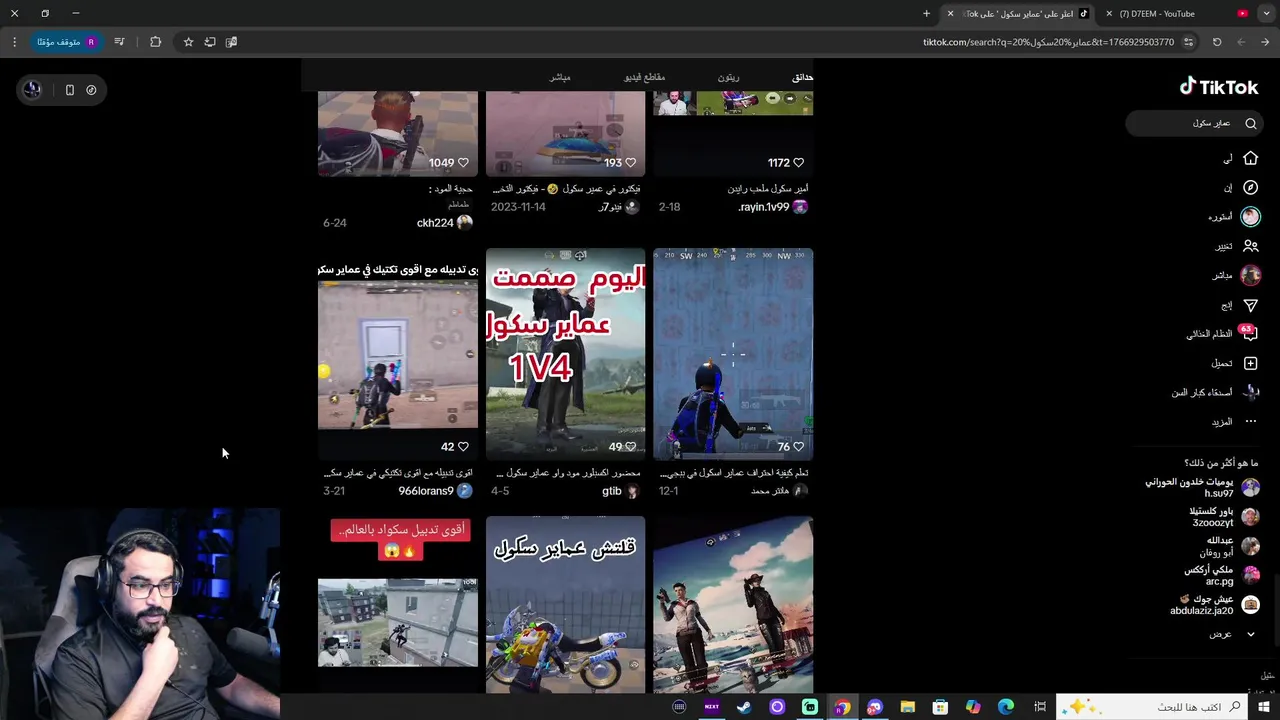Go back in browser history
The height and width of the screenshot is (720, 1280).
pyautogui.click(x=1265, y=42)
